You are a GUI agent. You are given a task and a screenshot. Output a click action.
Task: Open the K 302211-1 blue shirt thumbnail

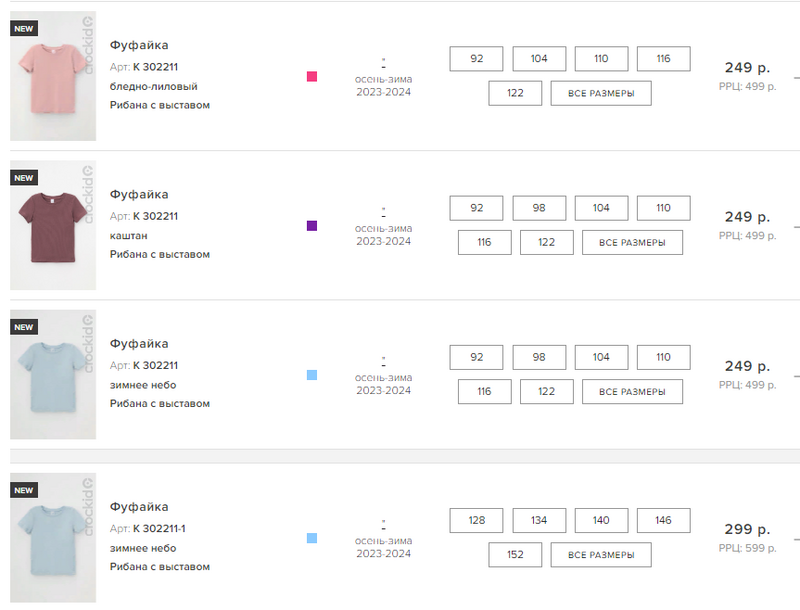pyautogui.click(x=53, y=538)
